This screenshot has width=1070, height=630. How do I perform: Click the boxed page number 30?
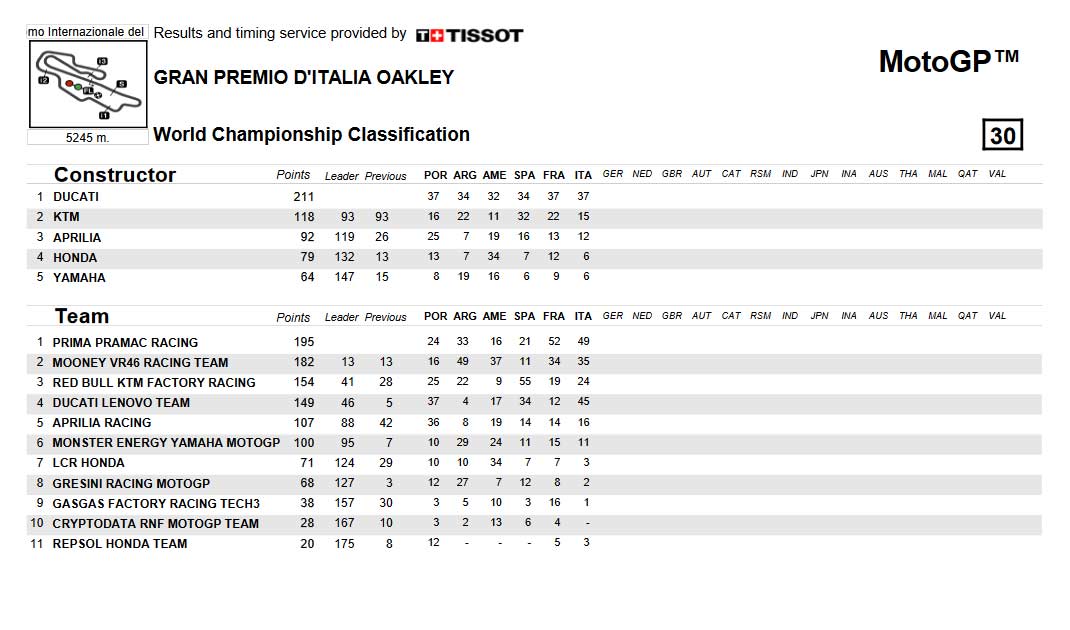pos(1002,134)
